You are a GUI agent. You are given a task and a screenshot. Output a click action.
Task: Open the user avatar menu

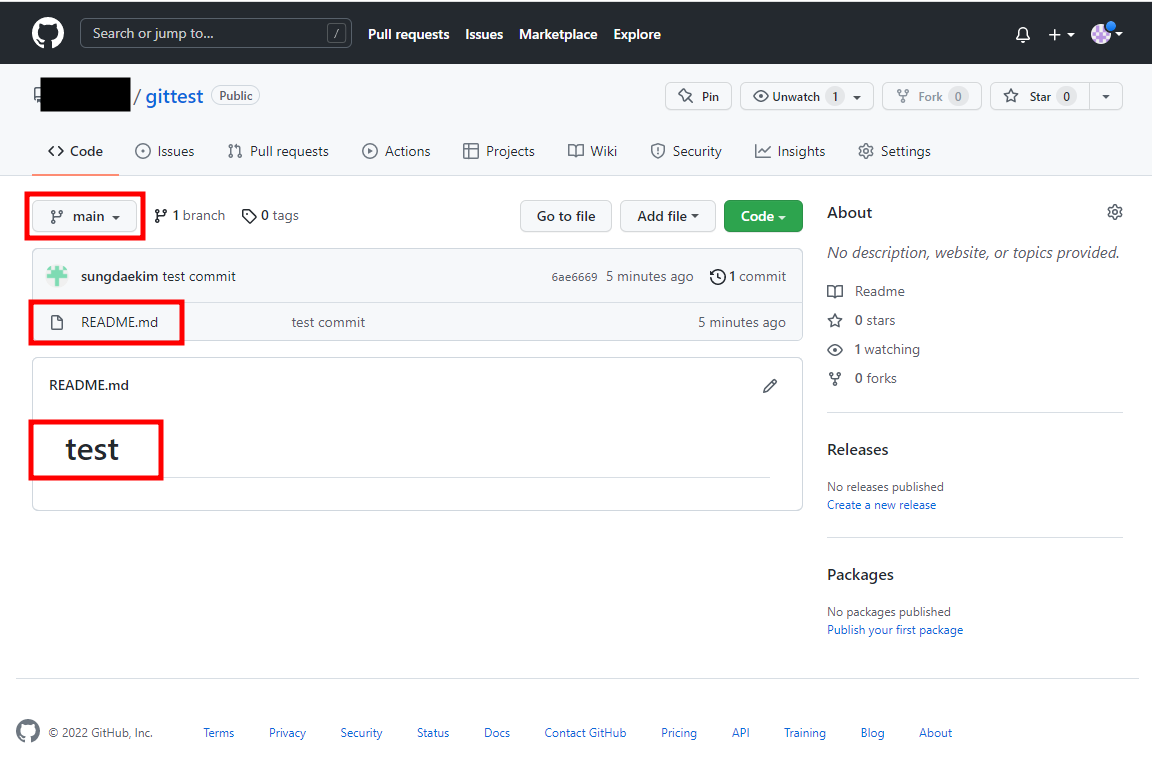tap(1106, 33)
